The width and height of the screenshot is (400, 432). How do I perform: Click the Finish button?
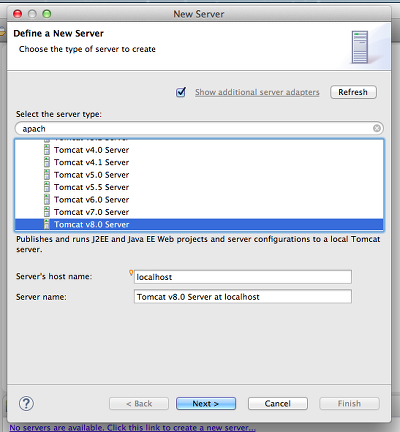(349, 404)
